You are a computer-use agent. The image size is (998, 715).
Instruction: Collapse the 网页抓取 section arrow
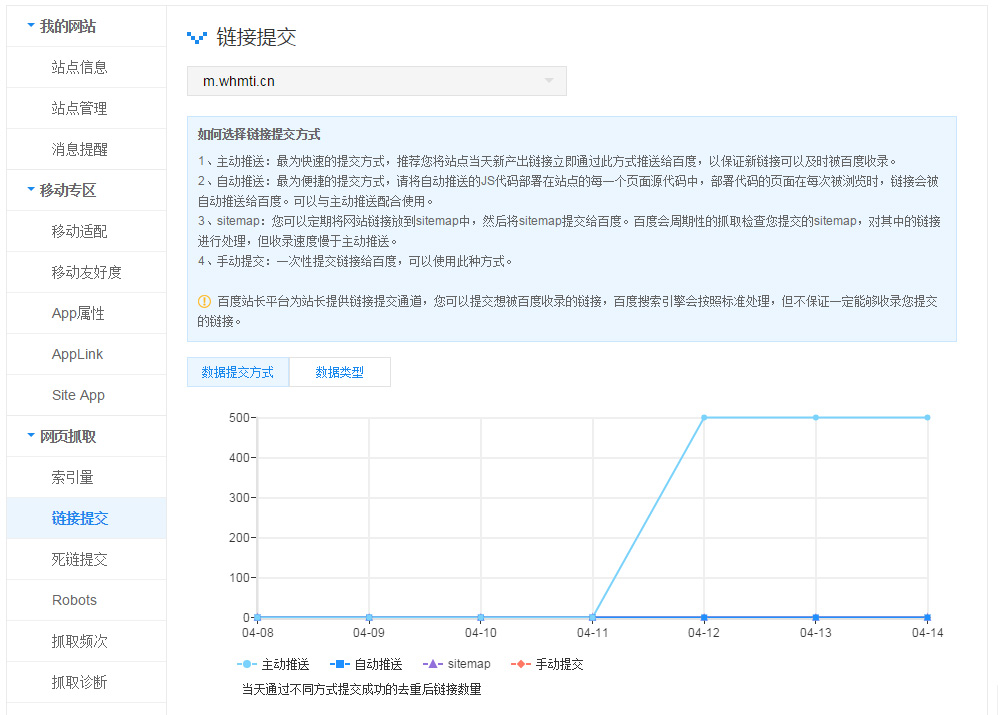coord(31,435)
